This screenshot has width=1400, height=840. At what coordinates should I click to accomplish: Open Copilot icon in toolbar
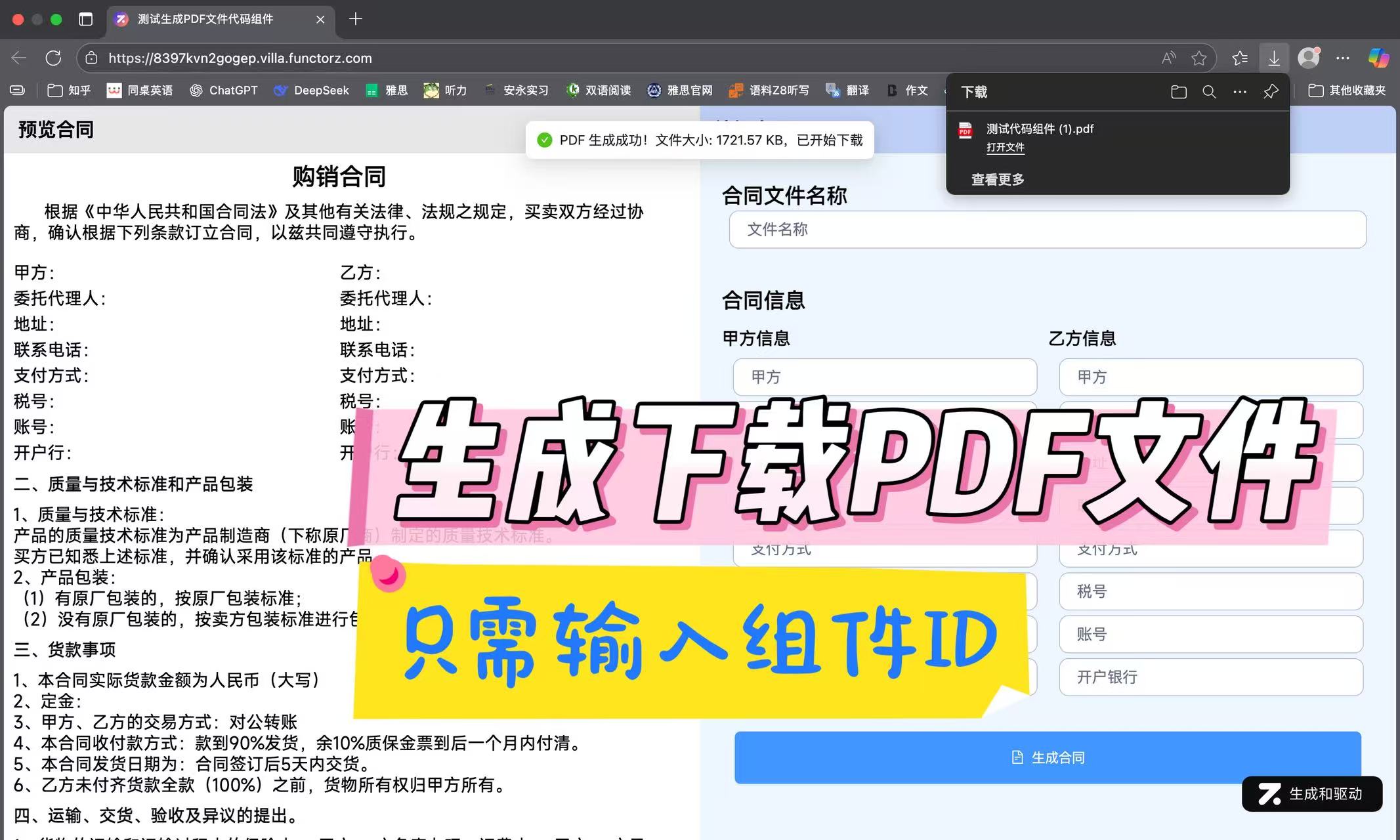click(x=1378, y=58)
